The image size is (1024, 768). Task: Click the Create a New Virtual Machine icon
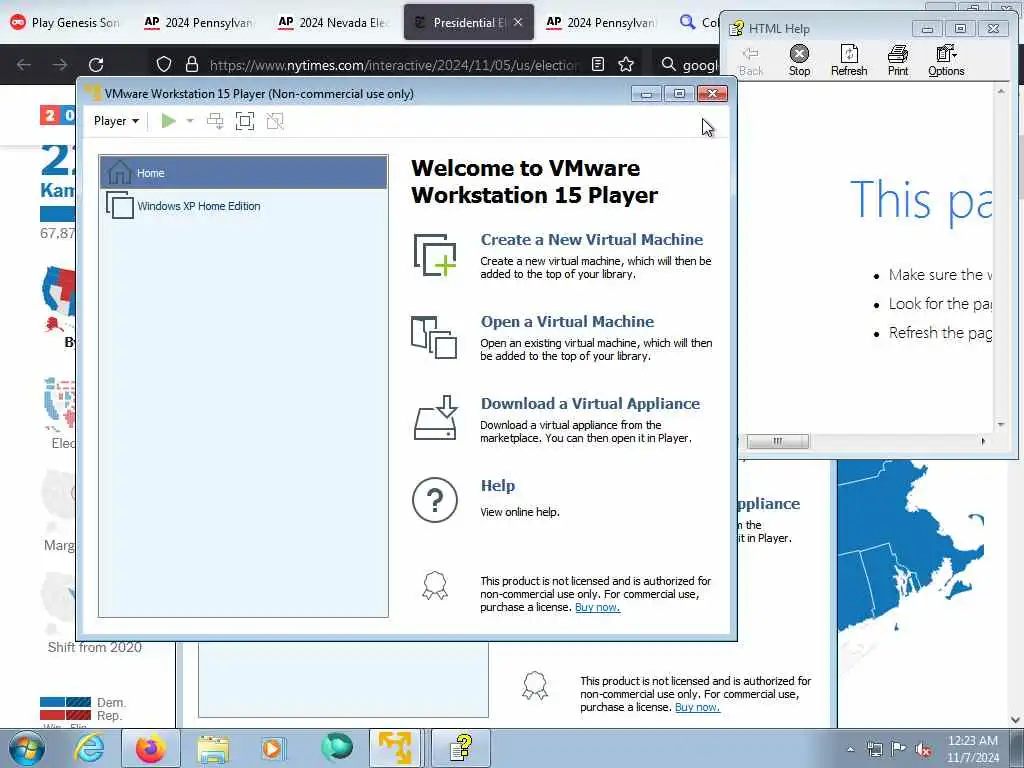coord(434,255)
